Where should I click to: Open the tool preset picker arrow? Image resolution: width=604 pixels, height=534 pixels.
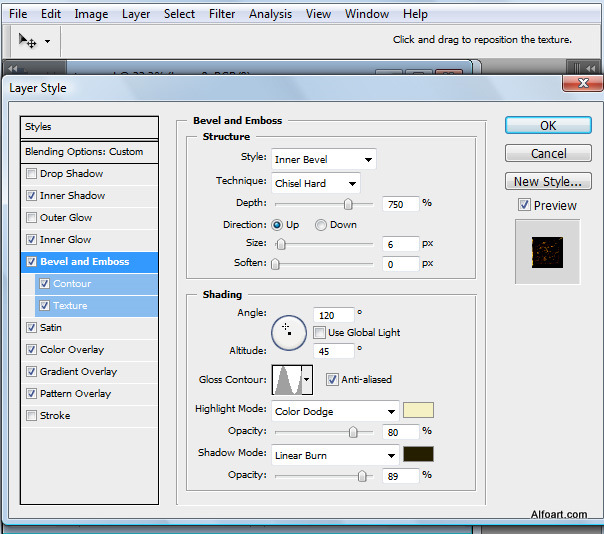(47, 42)
